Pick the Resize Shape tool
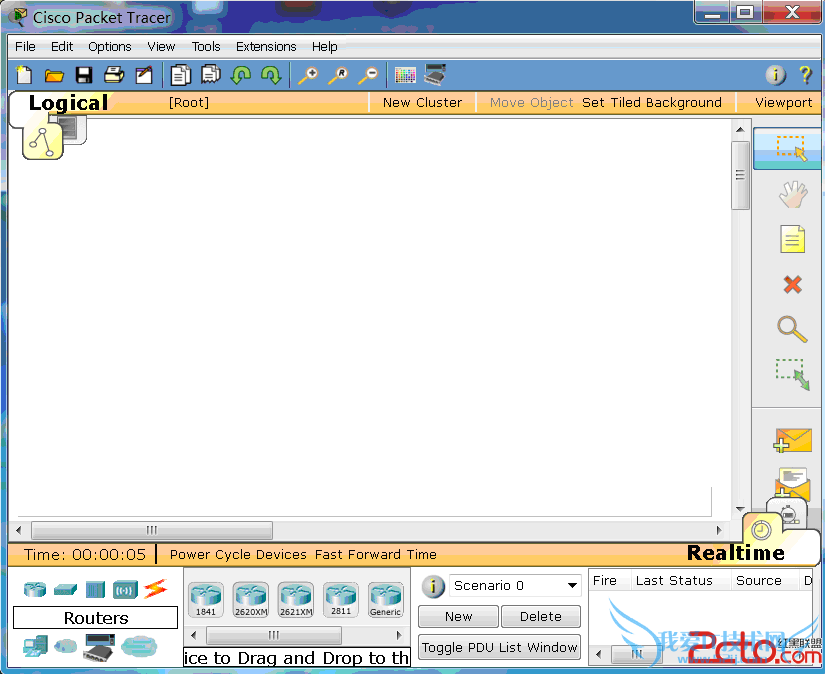 coord(792,374)
